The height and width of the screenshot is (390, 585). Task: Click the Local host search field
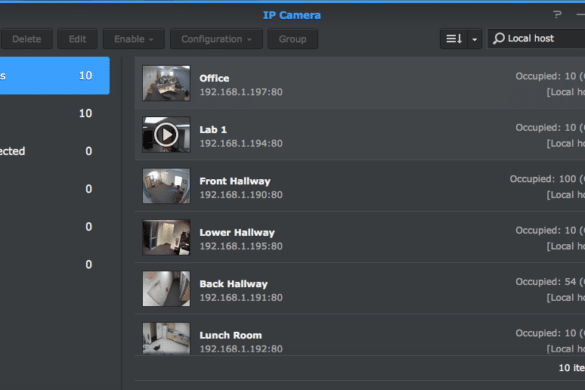coord(536,38)
